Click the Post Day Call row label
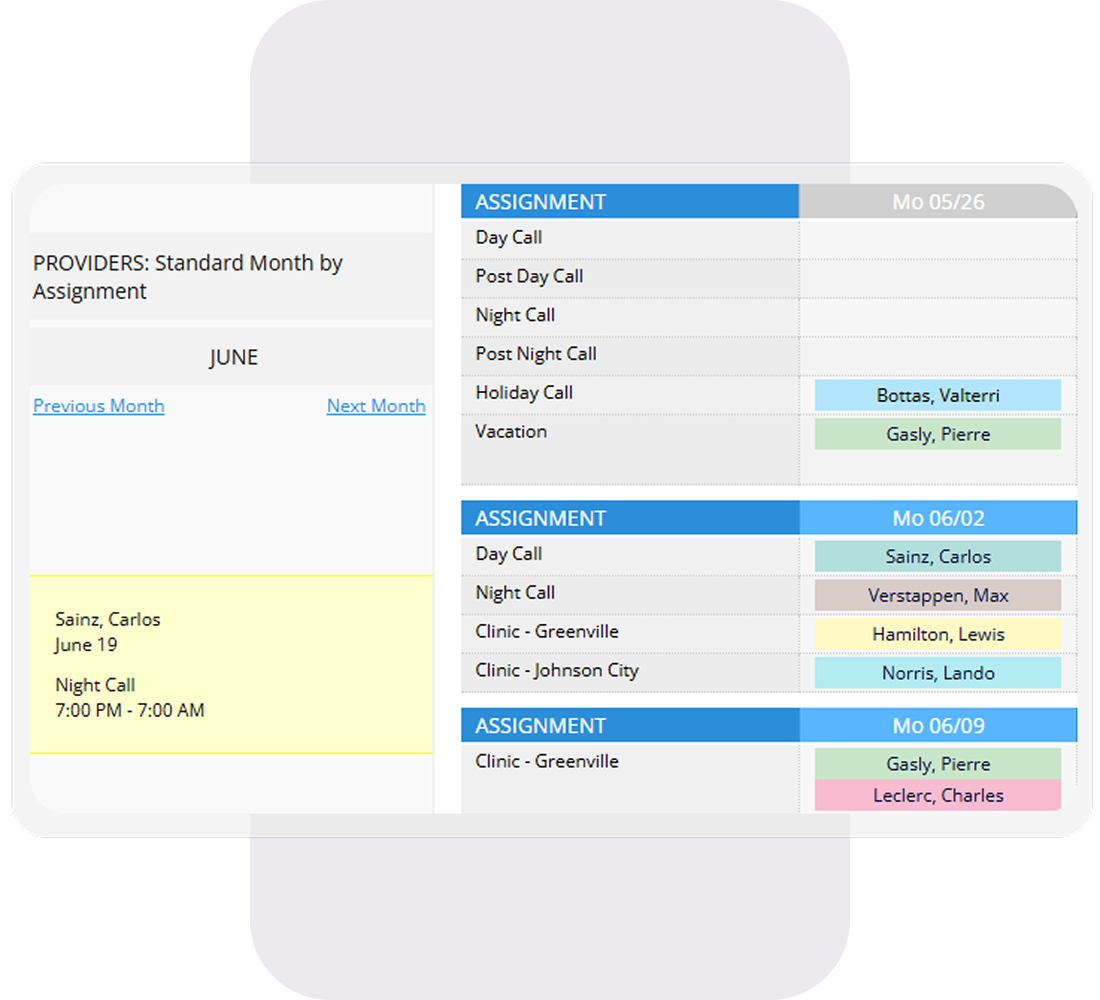 tap(529, 277)
